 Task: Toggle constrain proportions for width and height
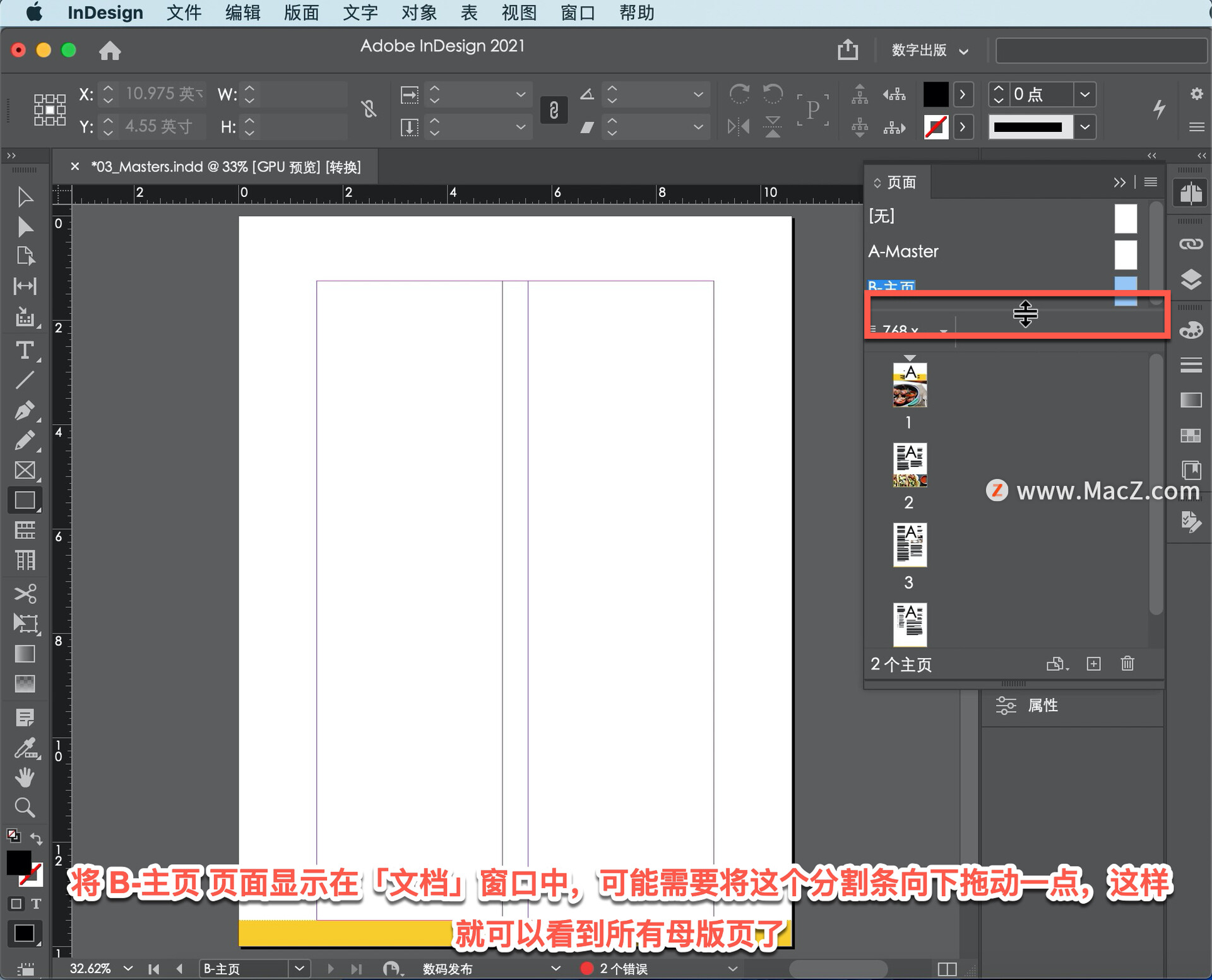tap(369, 109)
